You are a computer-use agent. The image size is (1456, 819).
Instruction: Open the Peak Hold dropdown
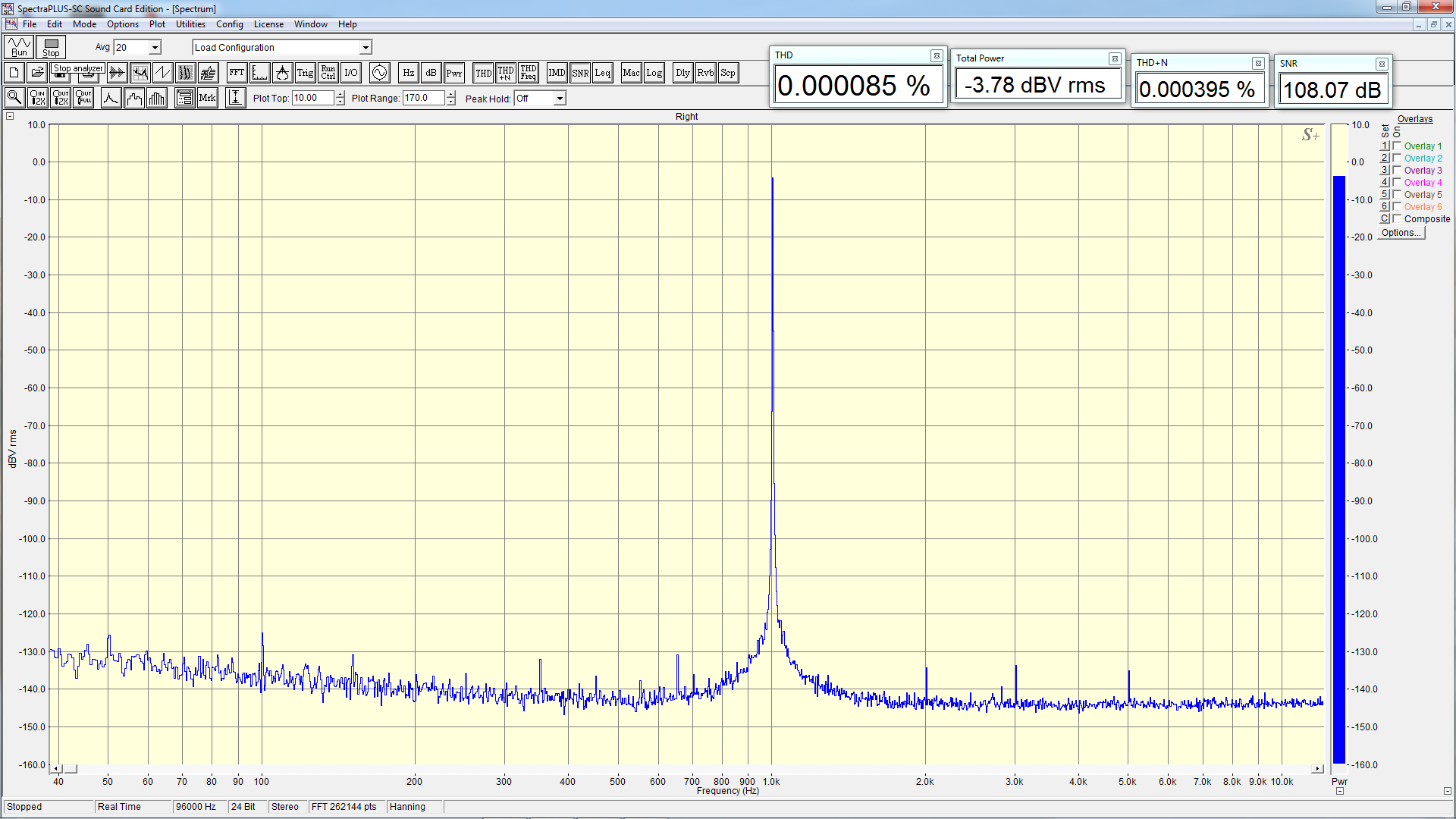tap(560, 99)
